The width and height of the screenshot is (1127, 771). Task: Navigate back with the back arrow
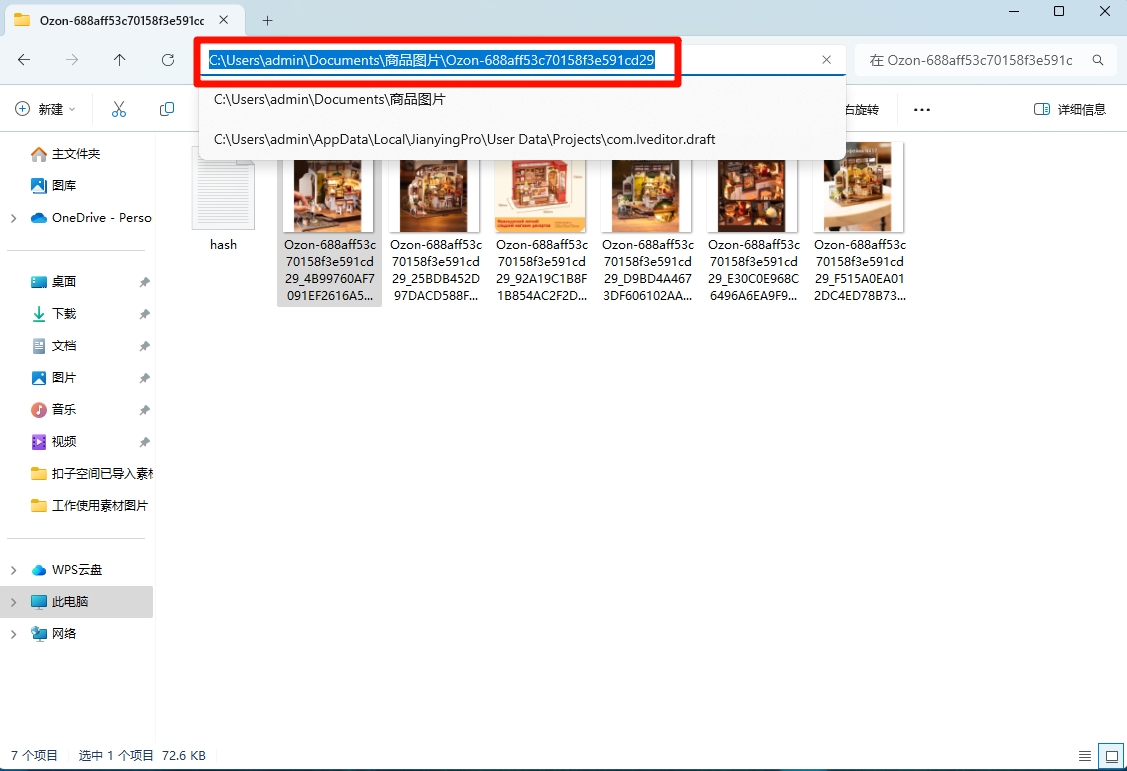coord(24,60)
